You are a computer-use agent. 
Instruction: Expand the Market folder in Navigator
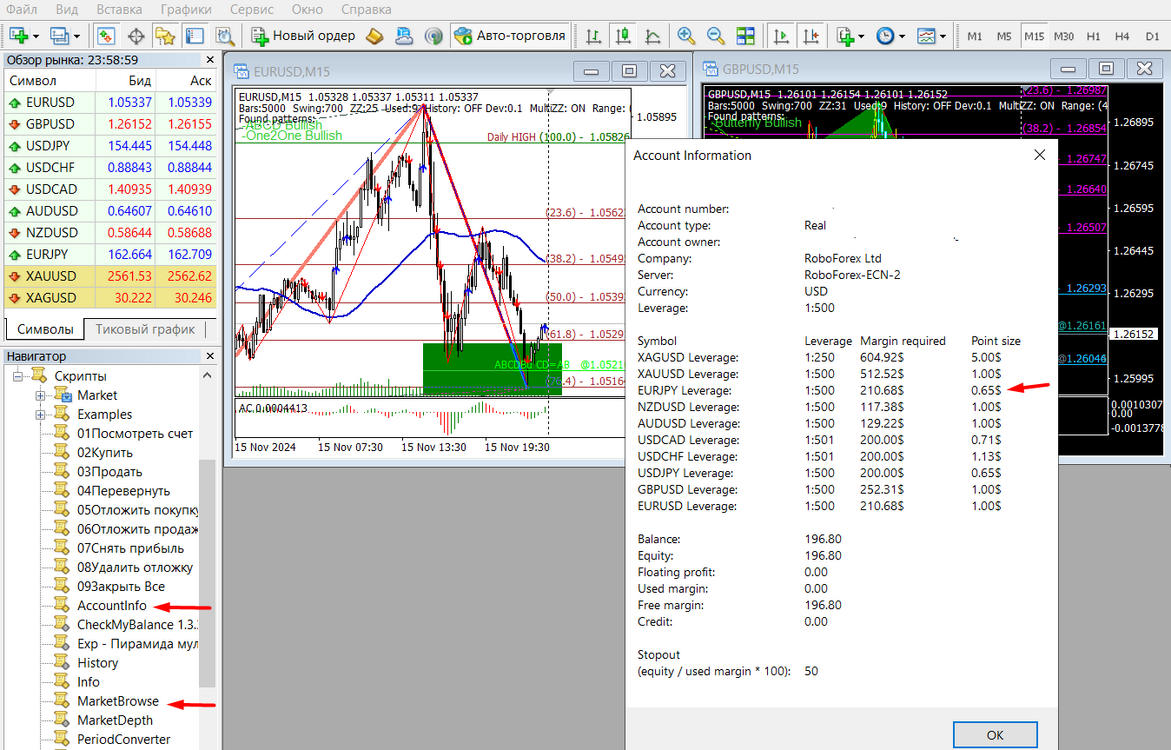(x=41, y=395)
